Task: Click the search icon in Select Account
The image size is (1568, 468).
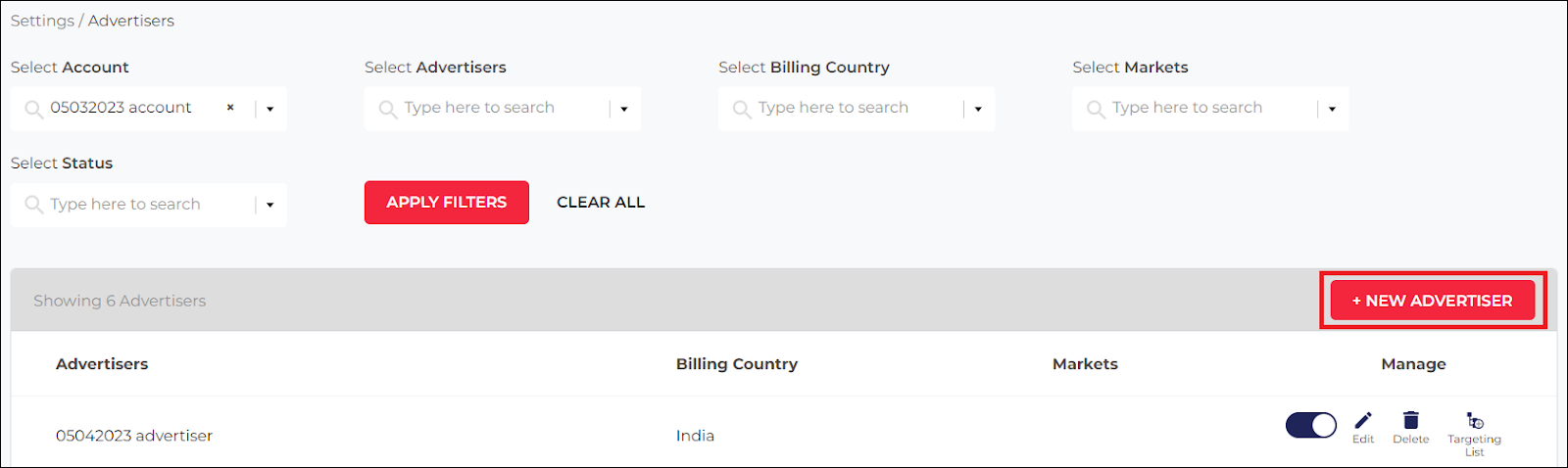Action: (x=34, y=109)
